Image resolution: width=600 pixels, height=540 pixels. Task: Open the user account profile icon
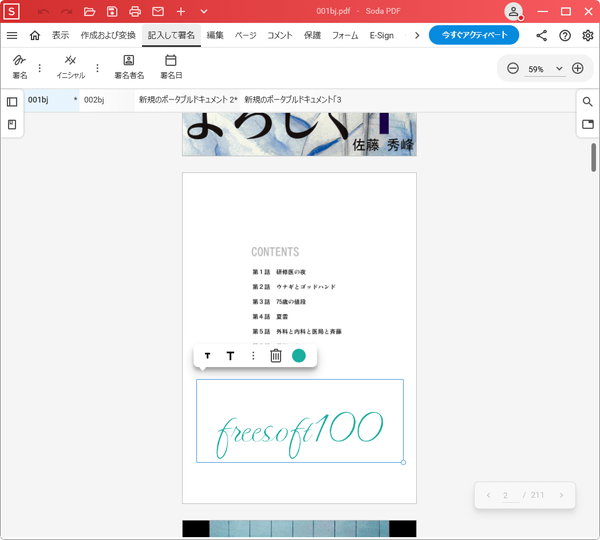[x=514, y=11]
